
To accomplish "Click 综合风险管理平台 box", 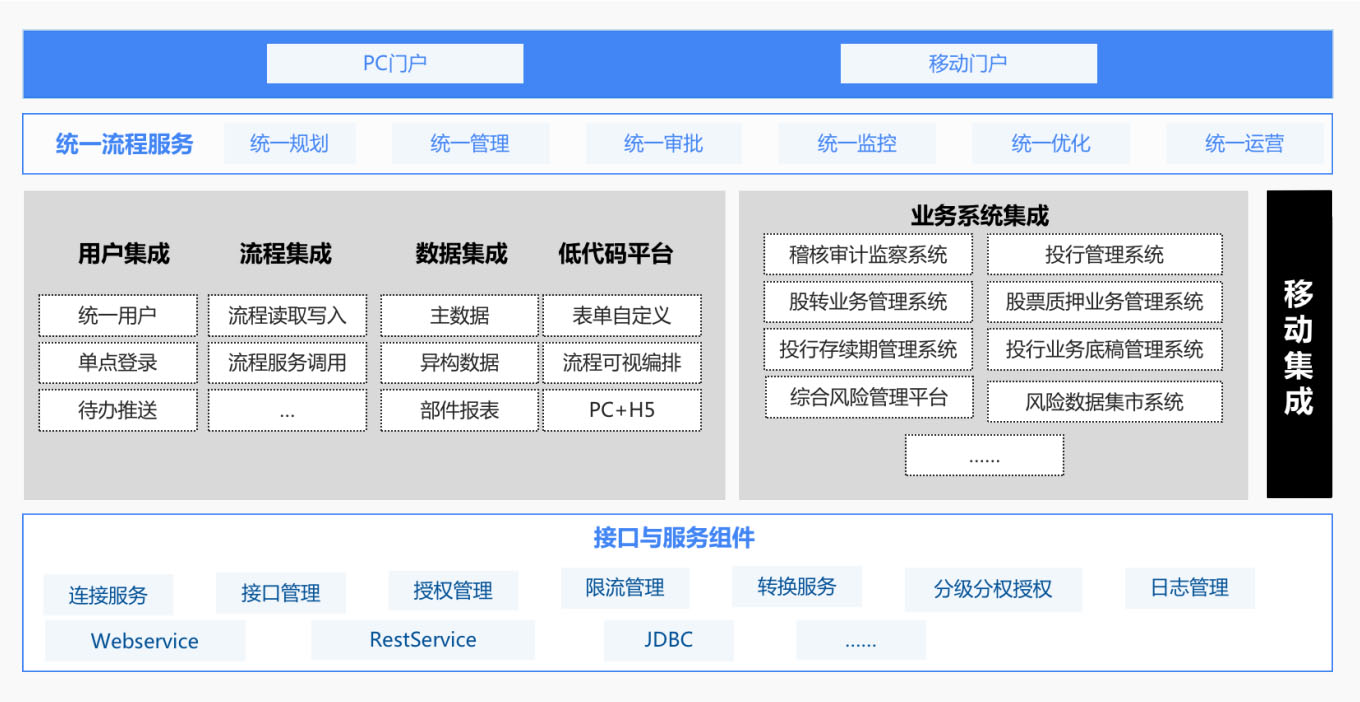I will pos(868,397).
